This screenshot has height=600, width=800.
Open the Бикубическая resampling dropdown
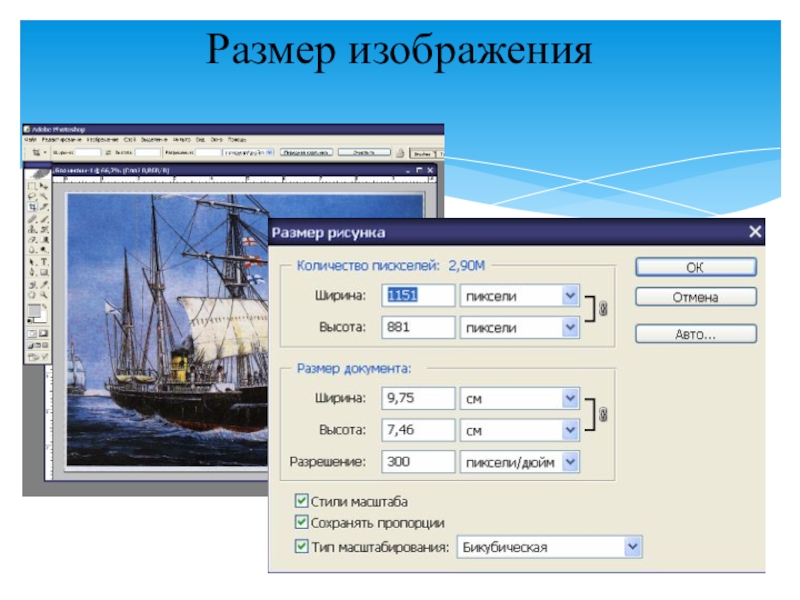click(633, 547)
